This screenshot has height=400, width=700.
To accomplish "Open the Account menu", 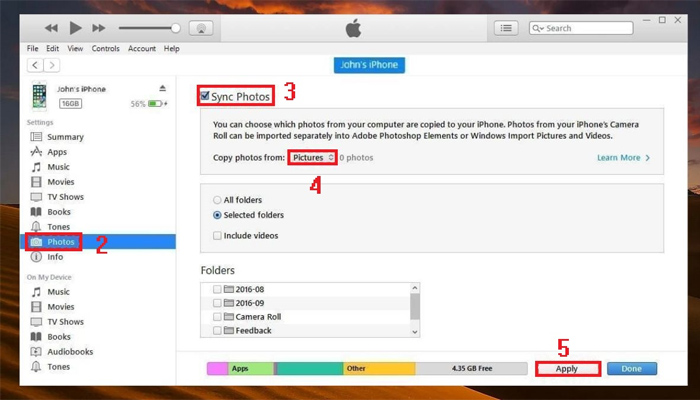I will coord(142,48).
